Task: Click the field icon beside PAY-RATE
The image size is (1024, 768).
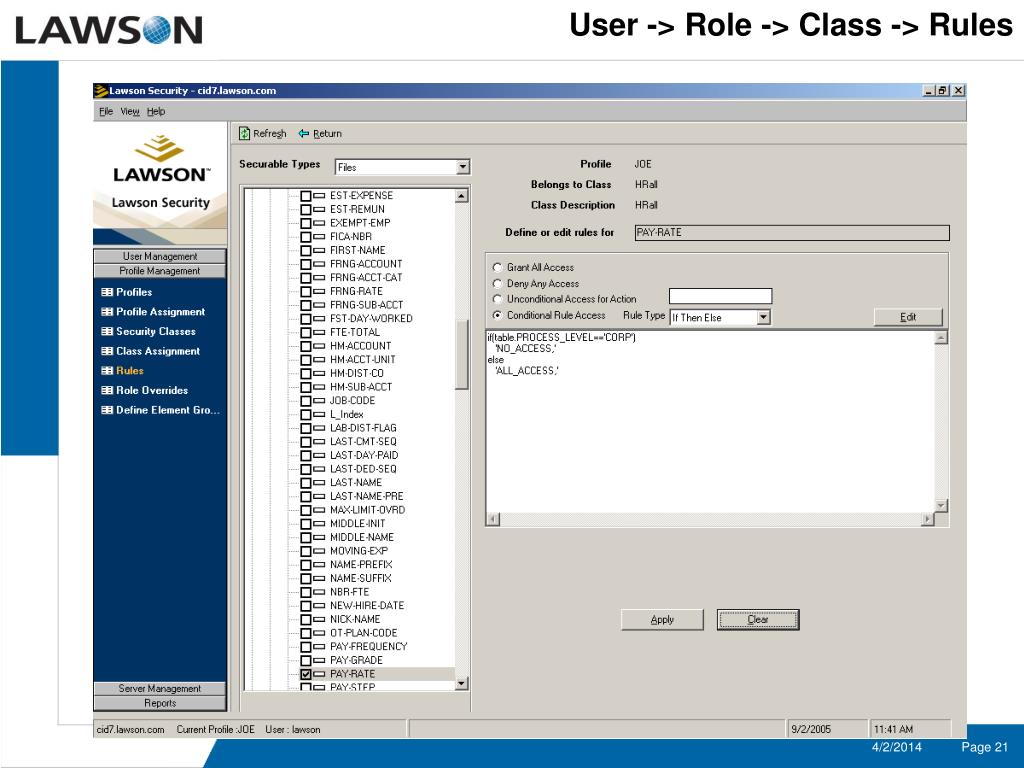Action: pos(319,674)
